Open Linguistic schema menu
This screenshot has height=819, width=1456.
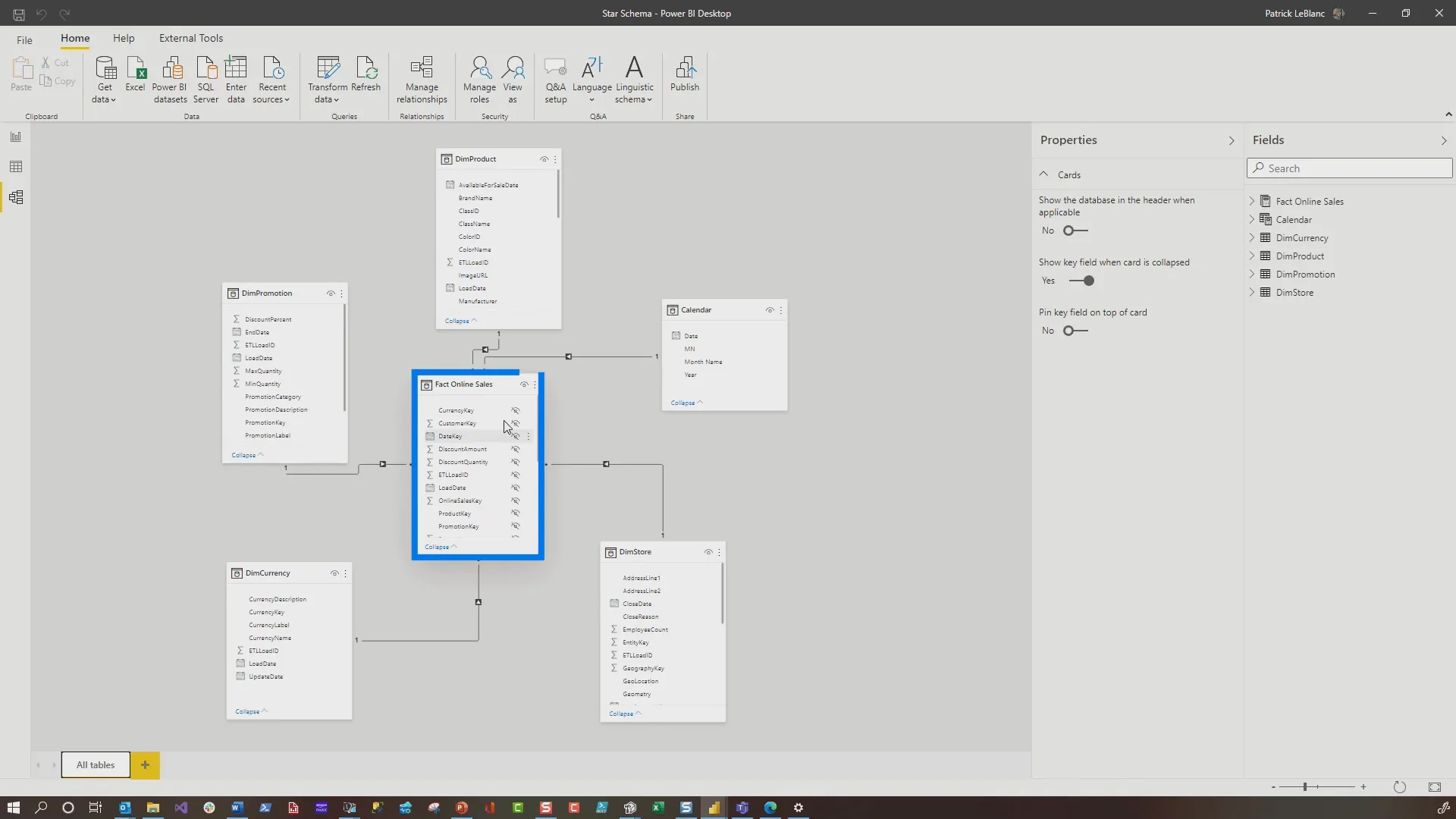click(635, 80)
